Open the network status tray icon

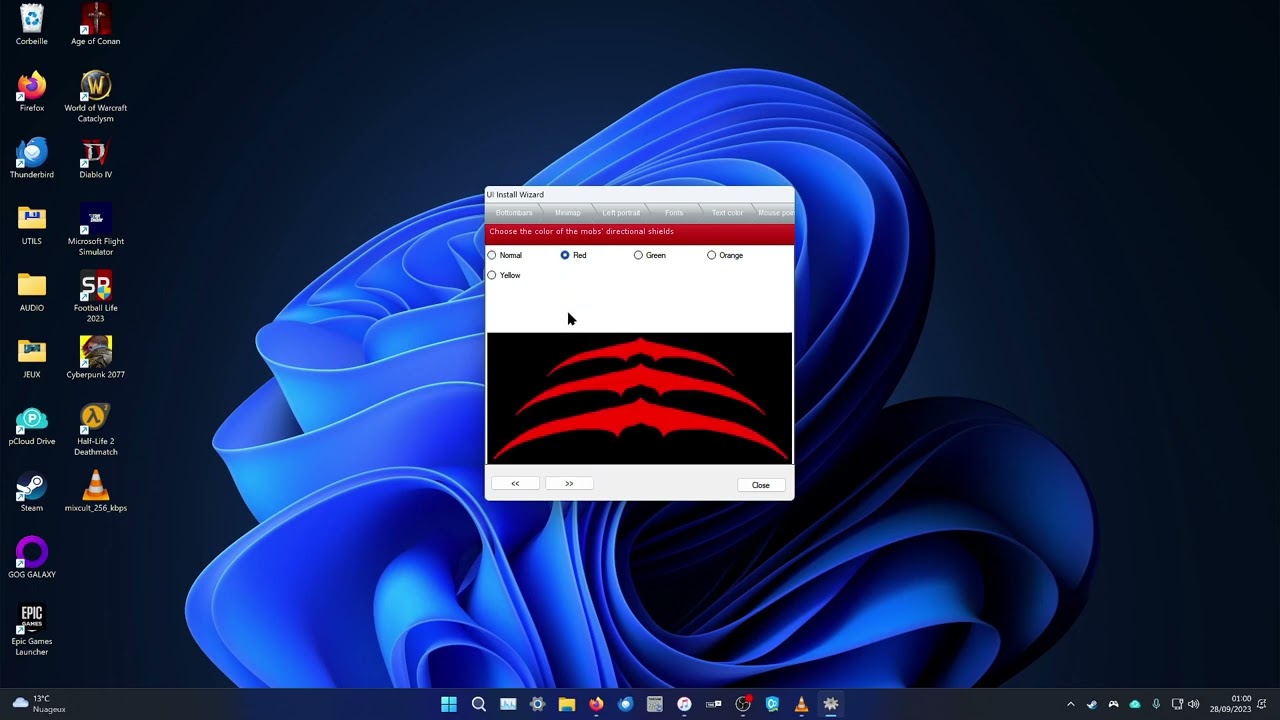click(1177, 704)
